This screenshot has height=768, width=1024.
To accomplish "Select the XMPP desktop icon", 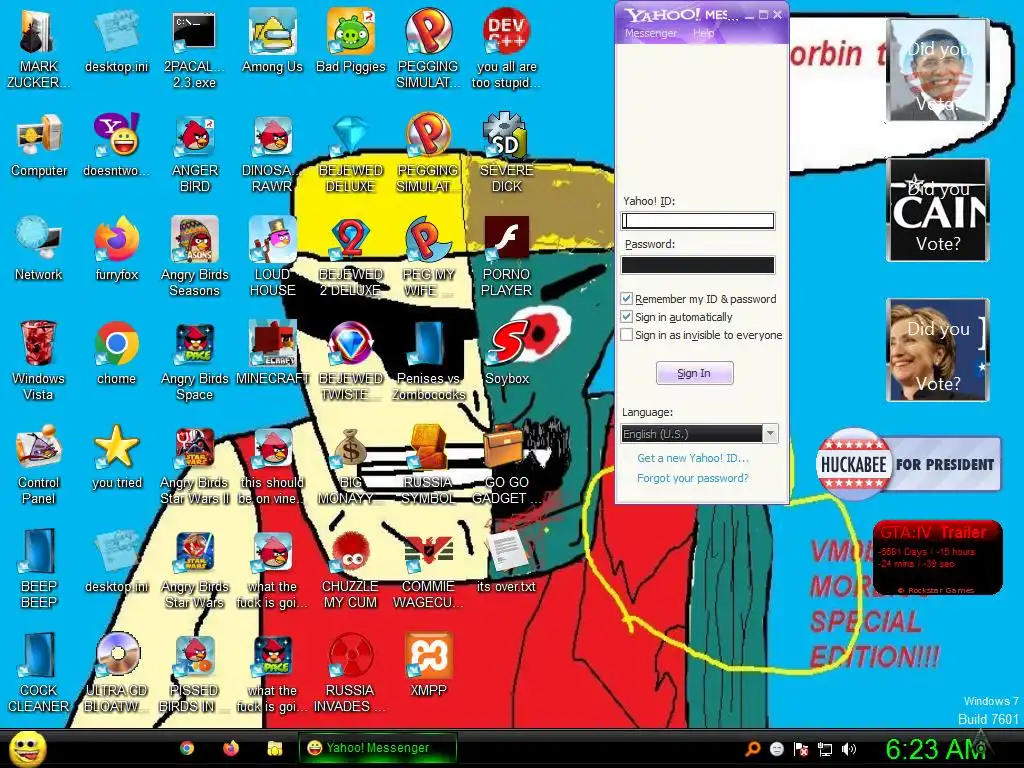I will pyautogui.click(x=428, y=665).
